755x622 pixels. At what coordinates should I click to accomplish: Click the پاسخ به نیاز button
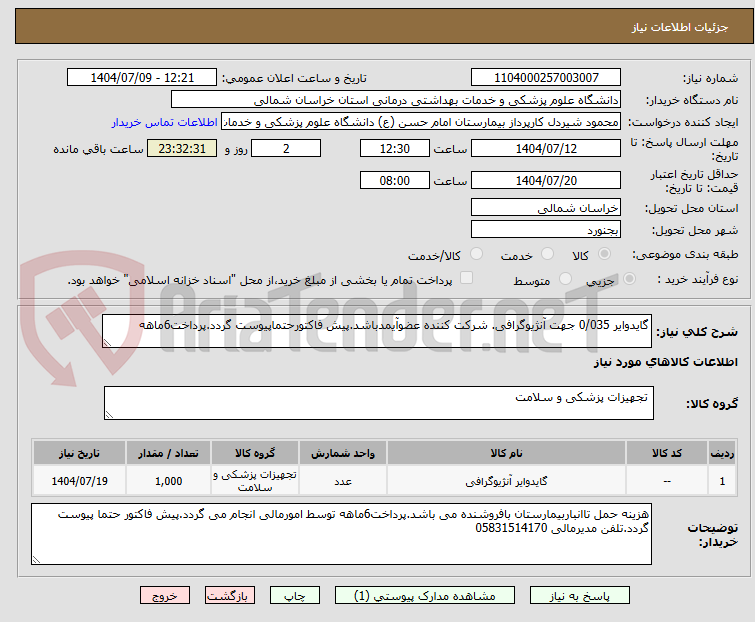point(580,596)
